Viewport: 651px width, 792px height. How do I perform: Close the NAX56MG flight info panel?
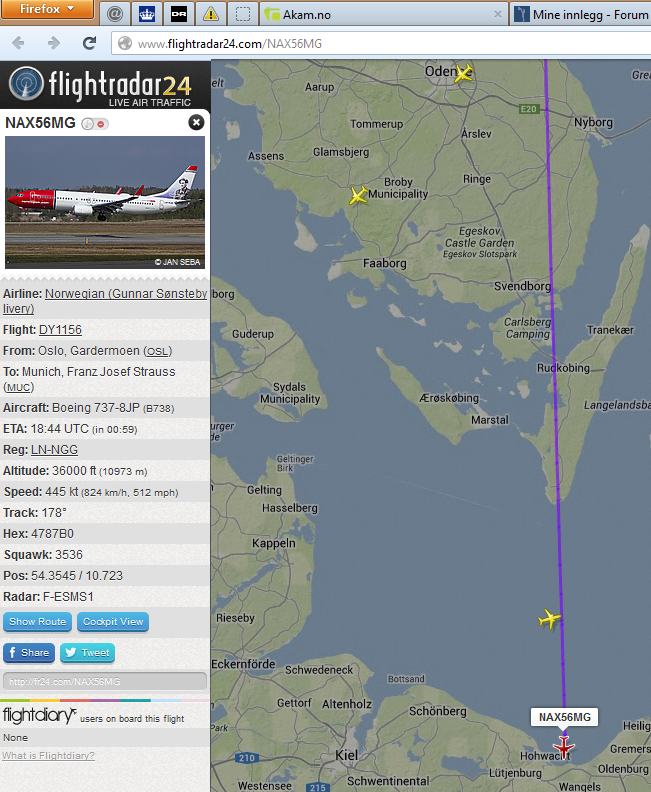(196, 122)
